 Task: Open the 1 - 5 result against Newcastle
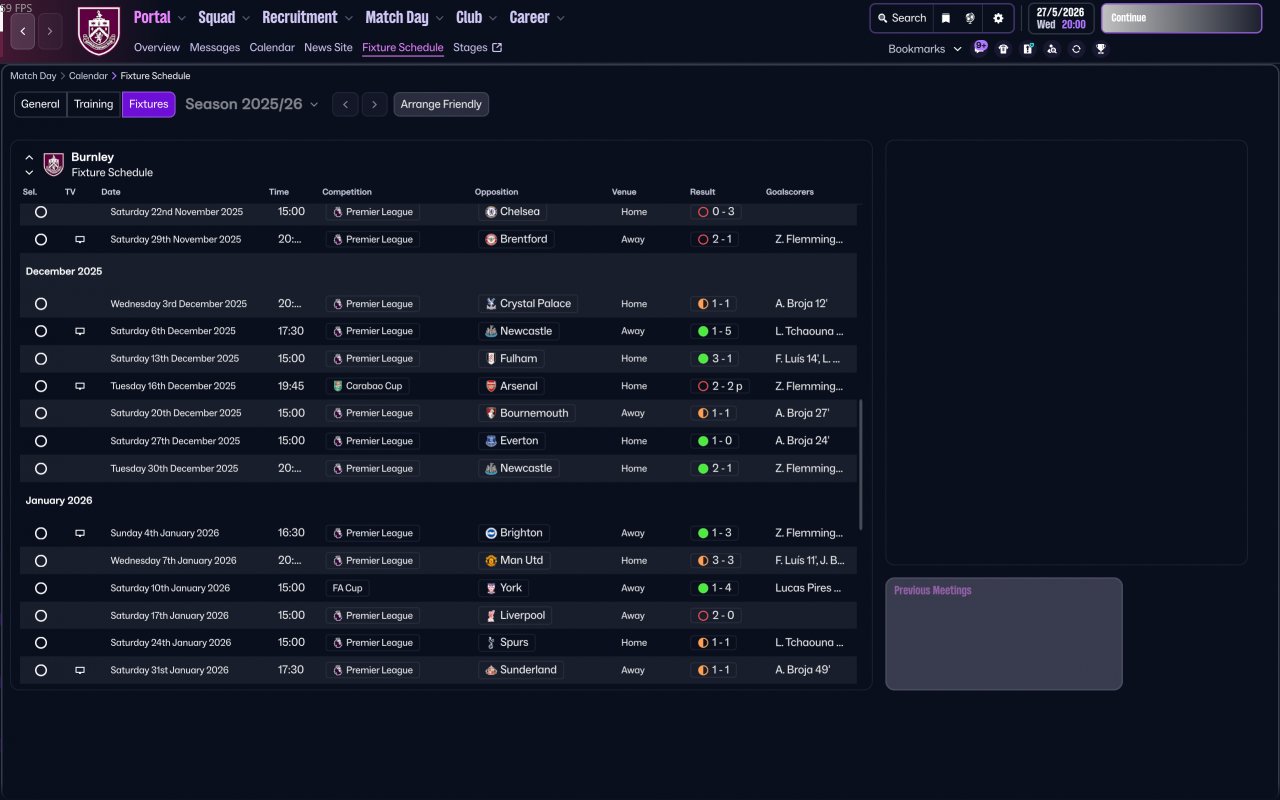(x=714, y=331)
